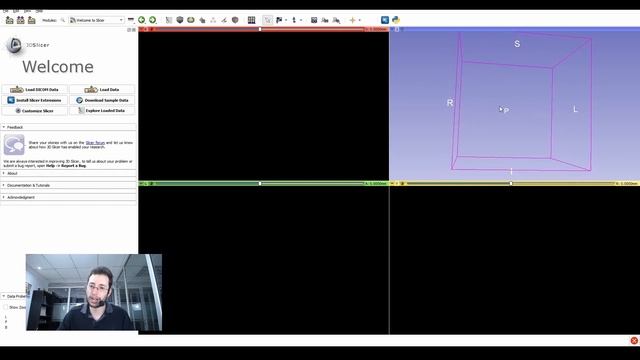640x360 pixels.
Task: Click the Load Data button
Action: point(102,89)
